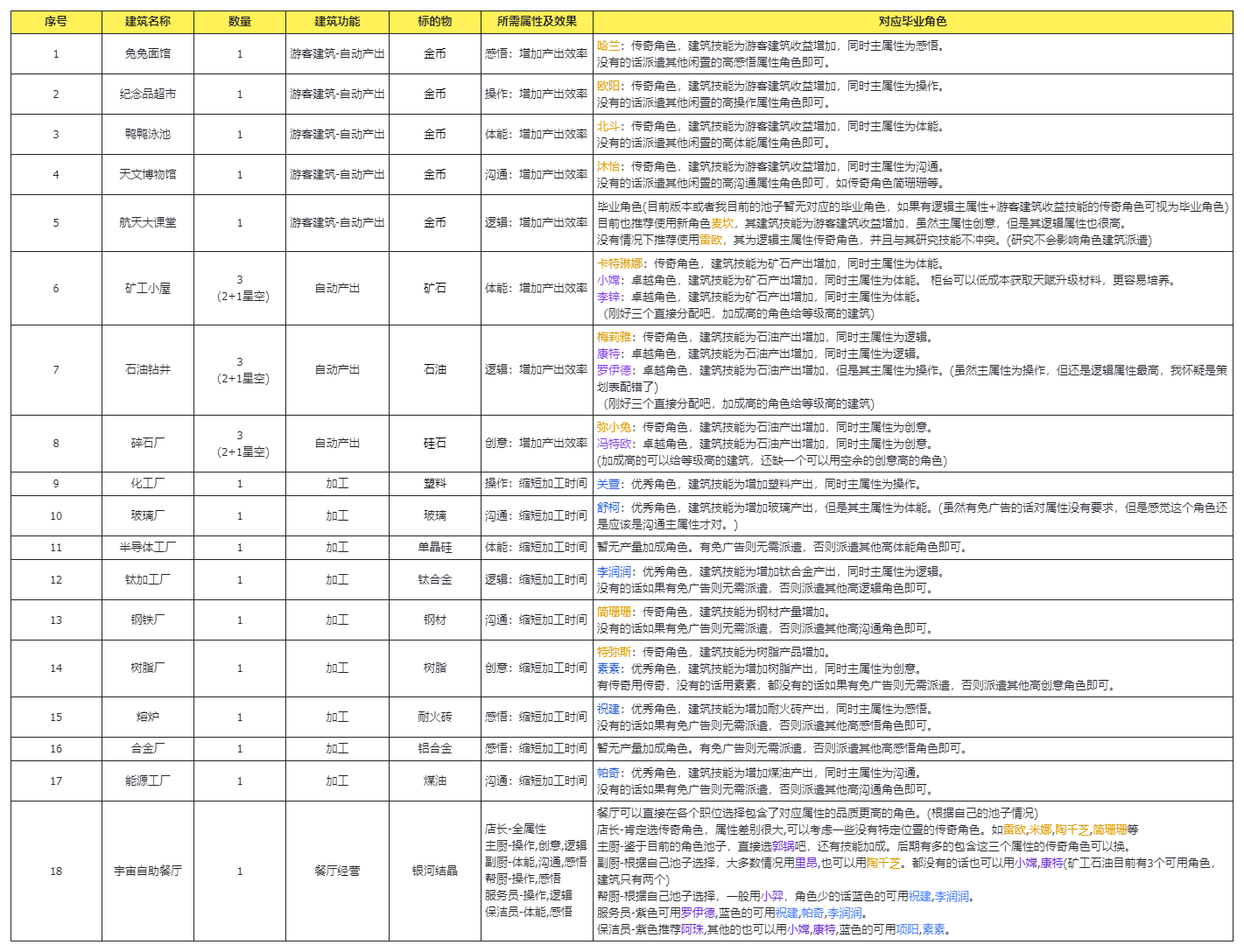The image size is (1244, 952).
Task: Select the 铝合金 product cell
Action: (435, 749)
